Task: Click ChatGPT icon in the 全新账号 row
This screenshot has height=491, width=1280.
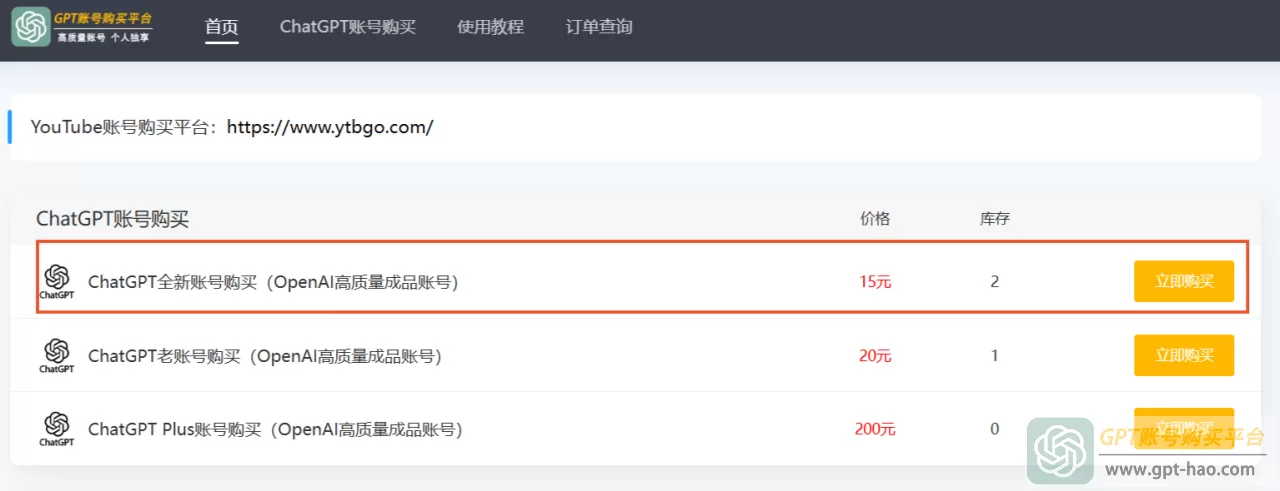Action: (x=57, y=282)
